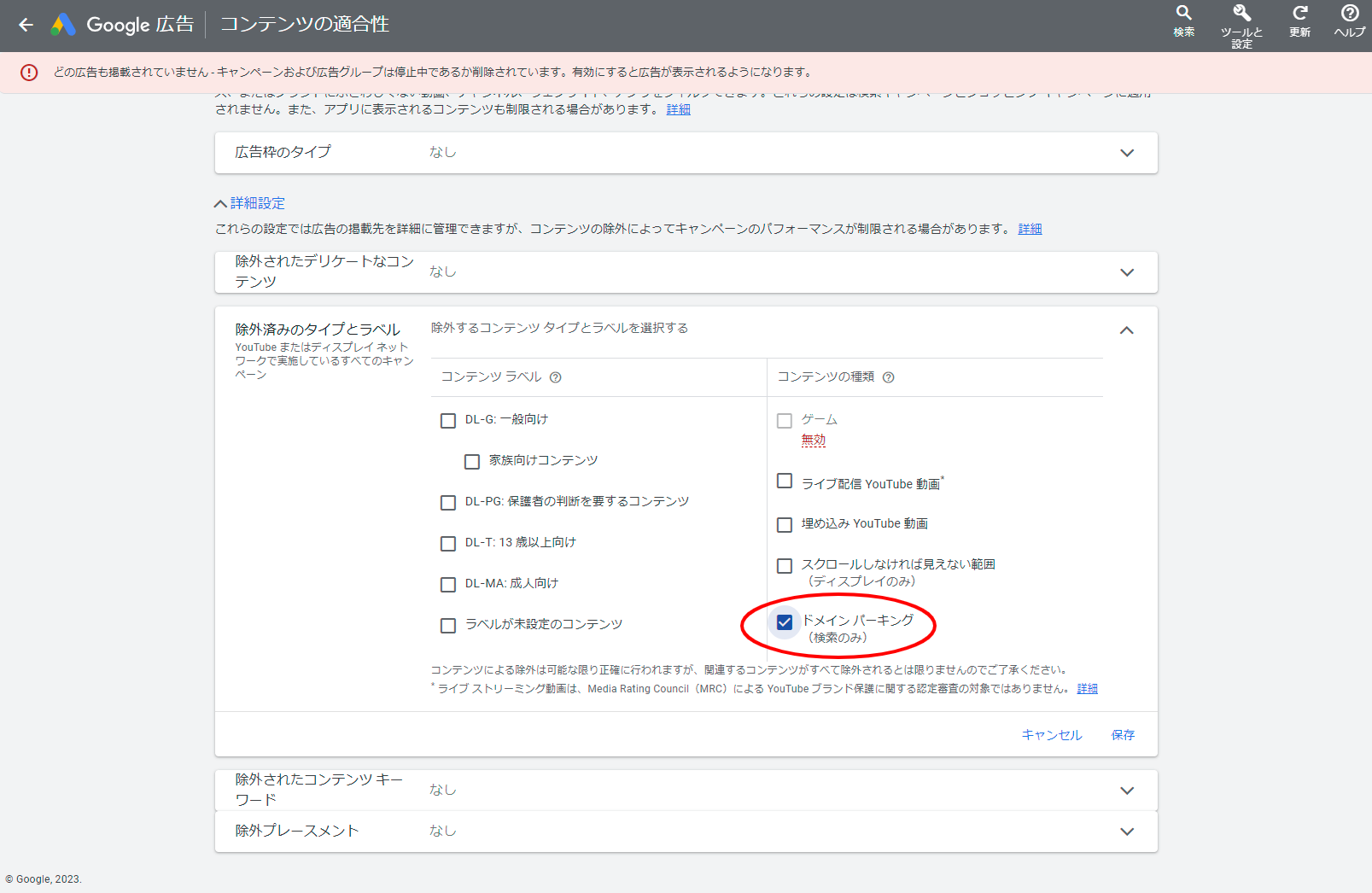Click the コンテンツの種類 help icon
The height and width of the screenshot is (893, 1372).
888,376
